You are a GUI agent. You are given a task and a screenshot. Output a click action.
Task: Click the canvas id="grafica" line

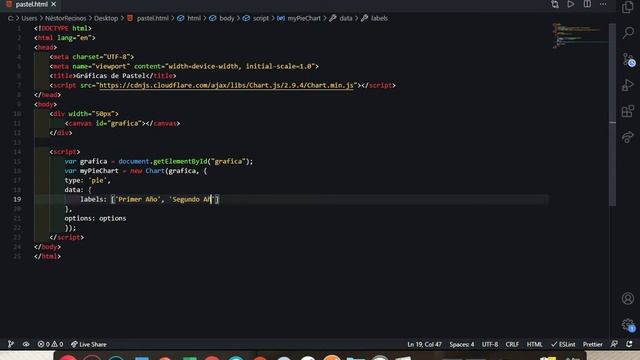point(122,123)
